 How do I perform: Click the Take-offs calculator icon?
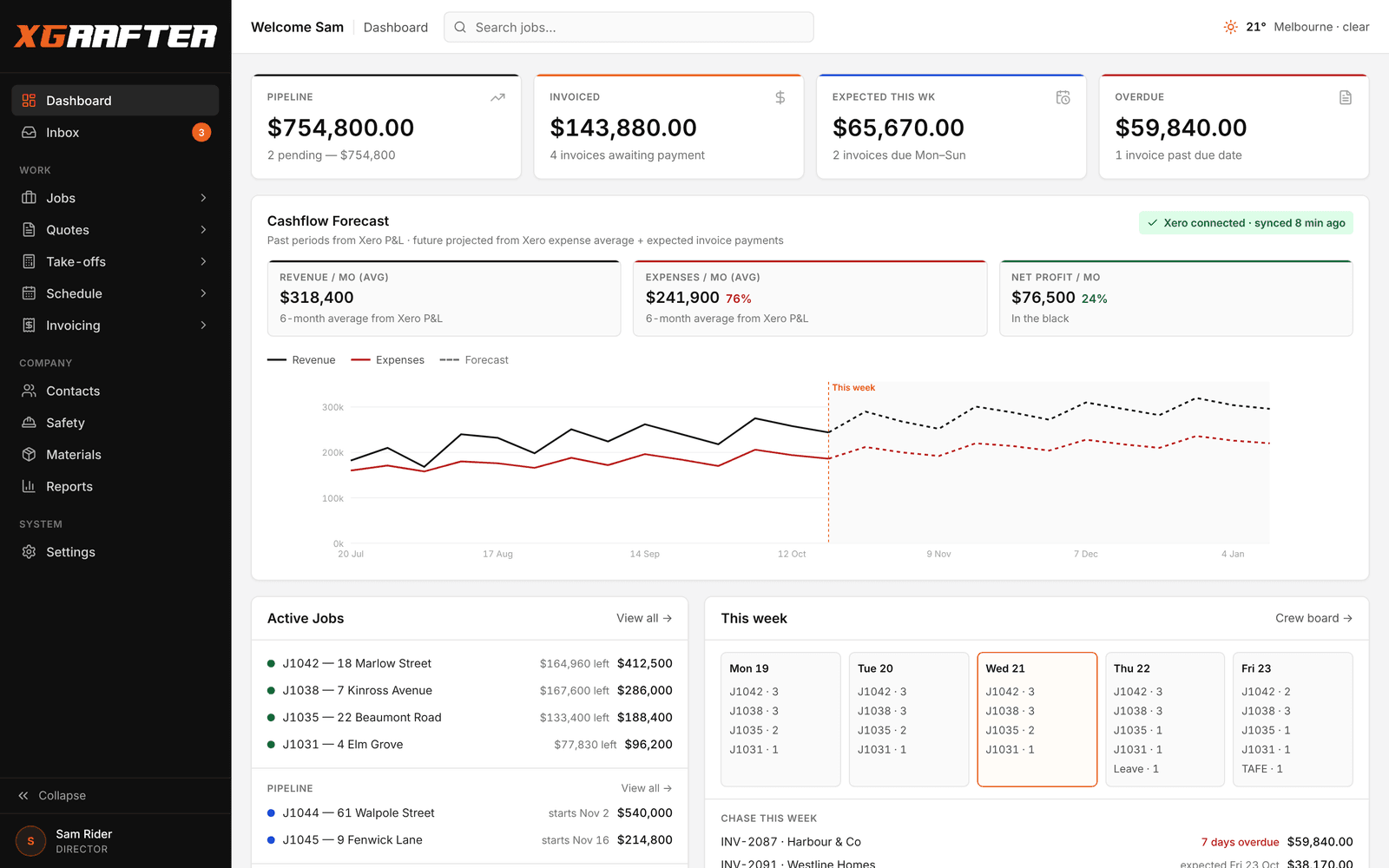(x=29, y=261)
